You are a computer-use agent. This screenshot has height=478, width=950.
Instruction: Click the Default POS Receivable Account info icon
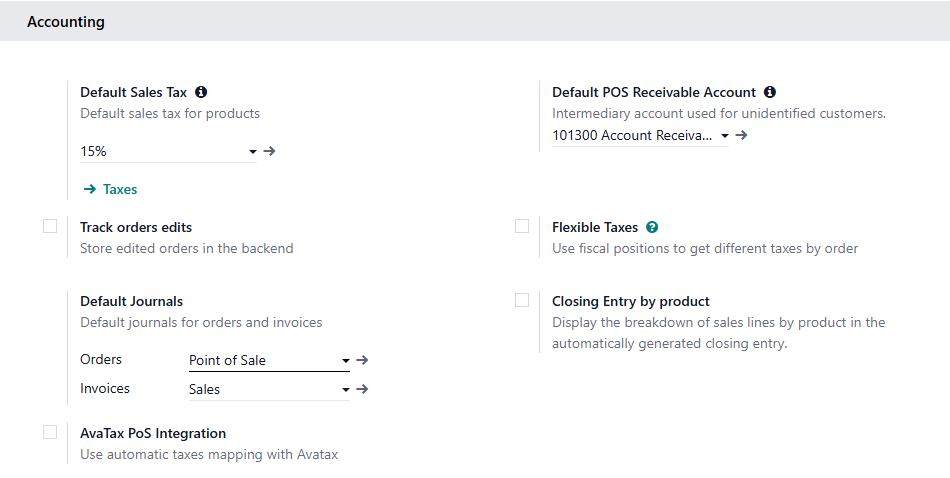770,92
